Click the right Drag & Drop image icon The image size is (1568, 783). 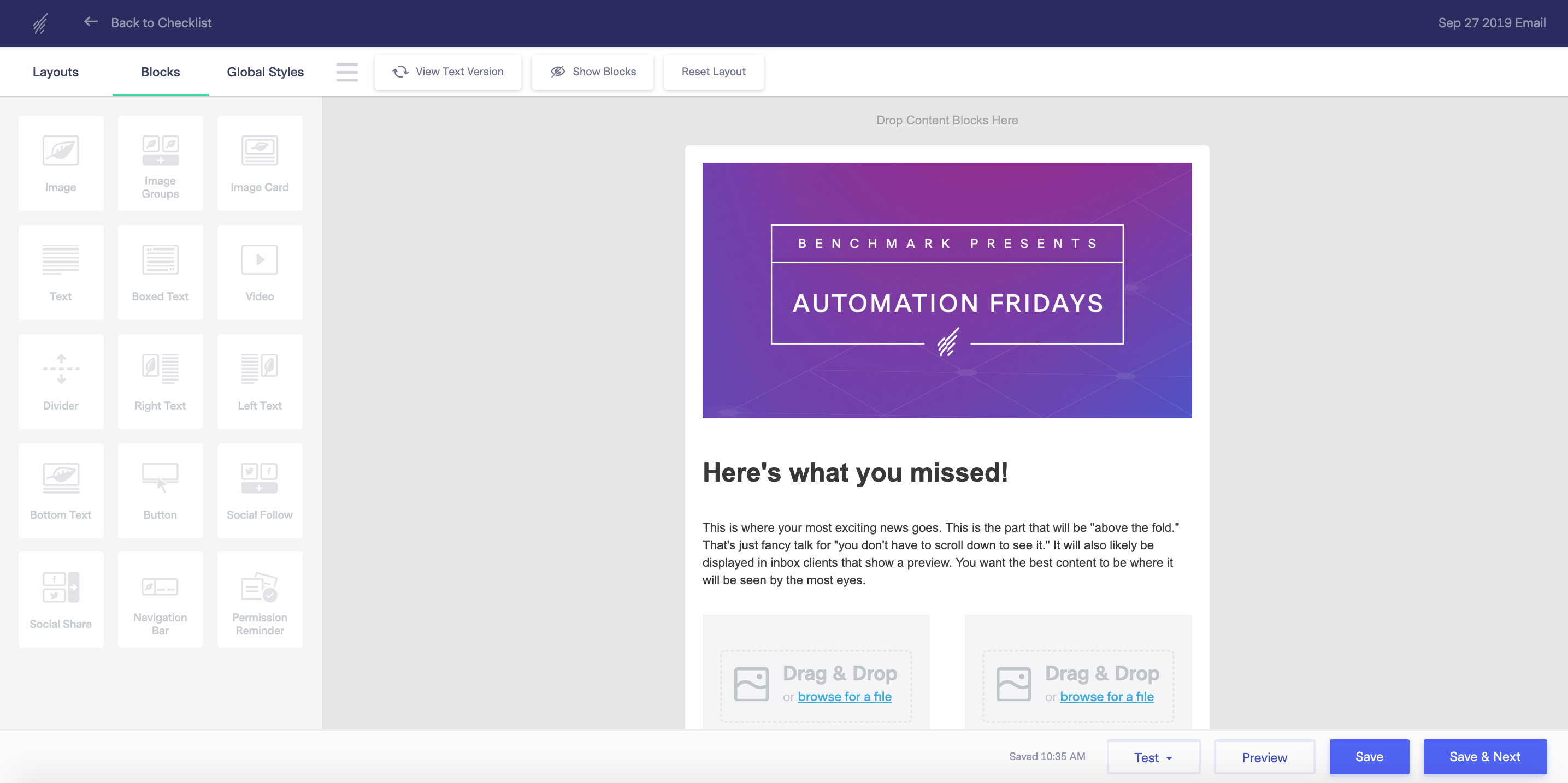(1013, 684)
